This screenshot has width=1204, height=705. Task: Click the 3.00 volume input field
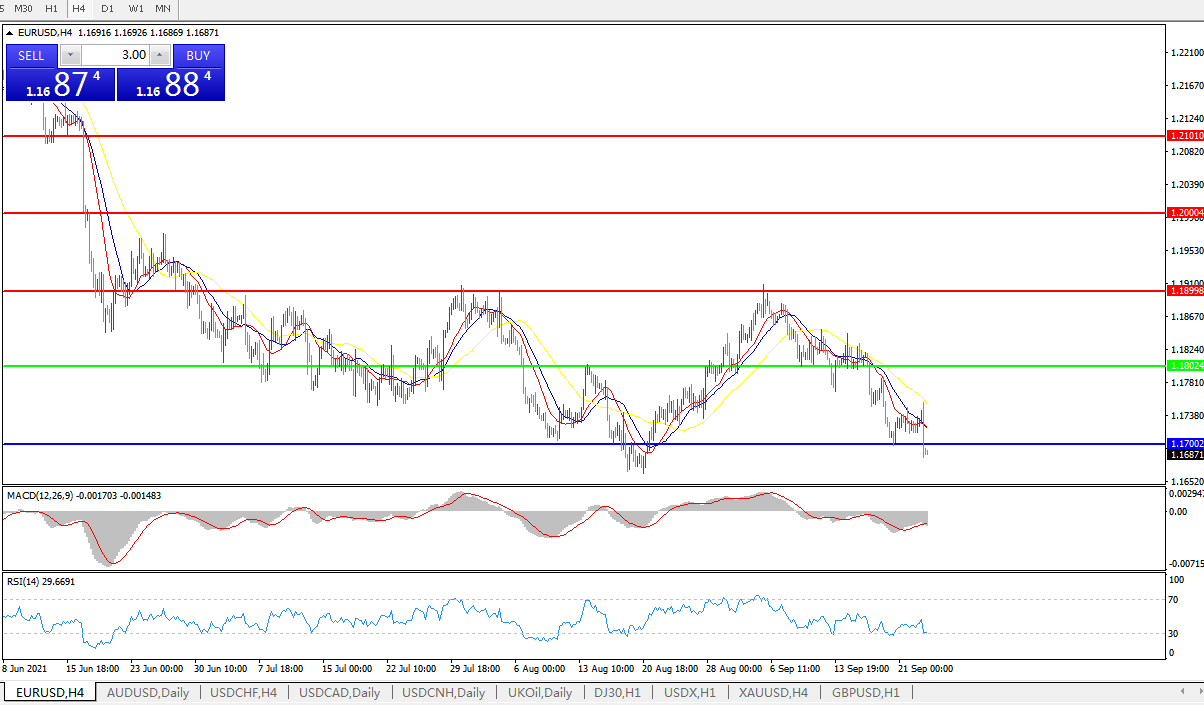coord(115,56)
